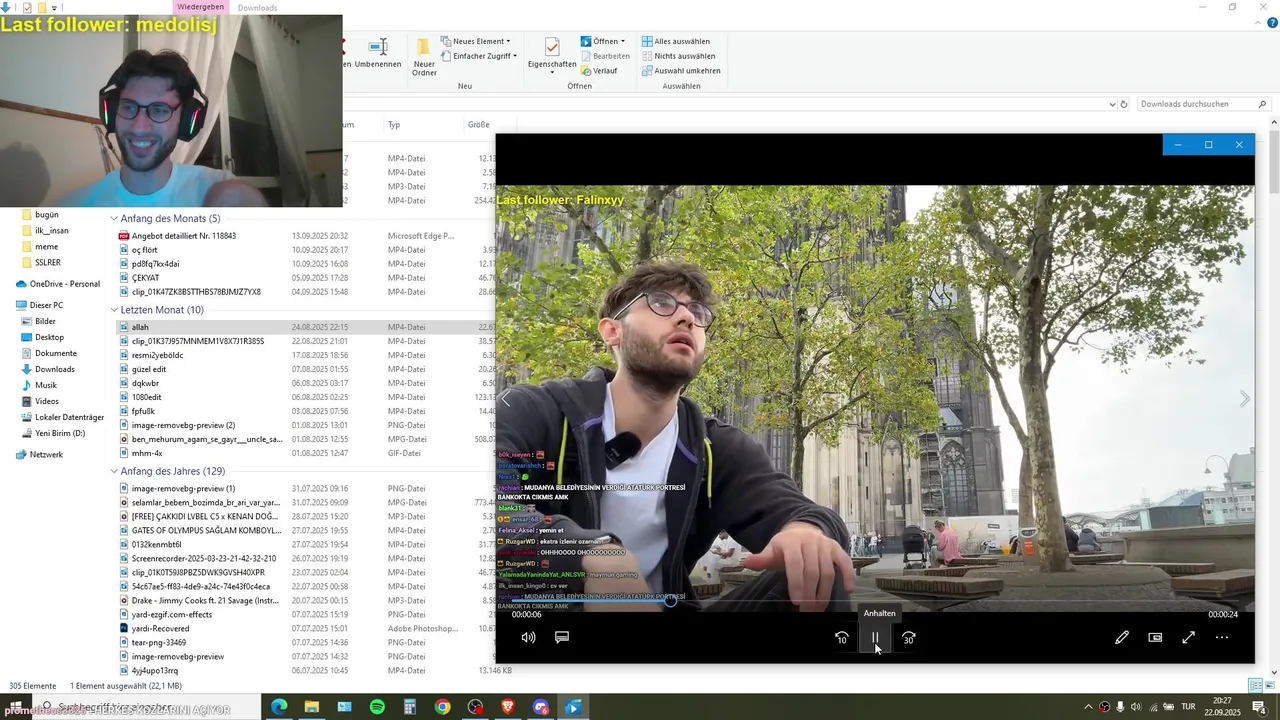This screenshot has height=720, width=1280.
Task: Expand the Öffnen dropdown in ribbon
Action: point(603,41)
